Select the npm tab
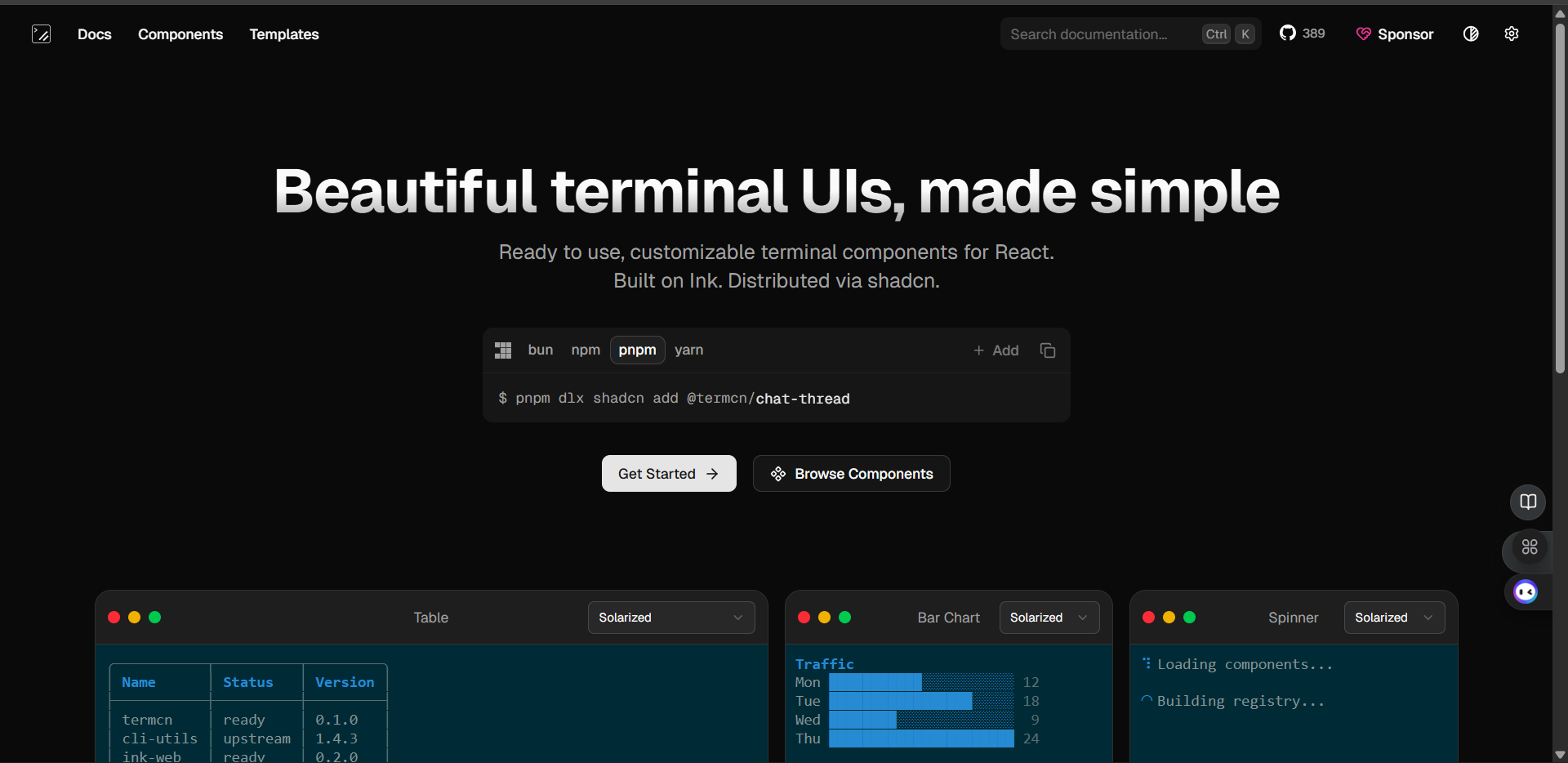This screenshot has height=763, width=1568. click(x=586, y=350)
